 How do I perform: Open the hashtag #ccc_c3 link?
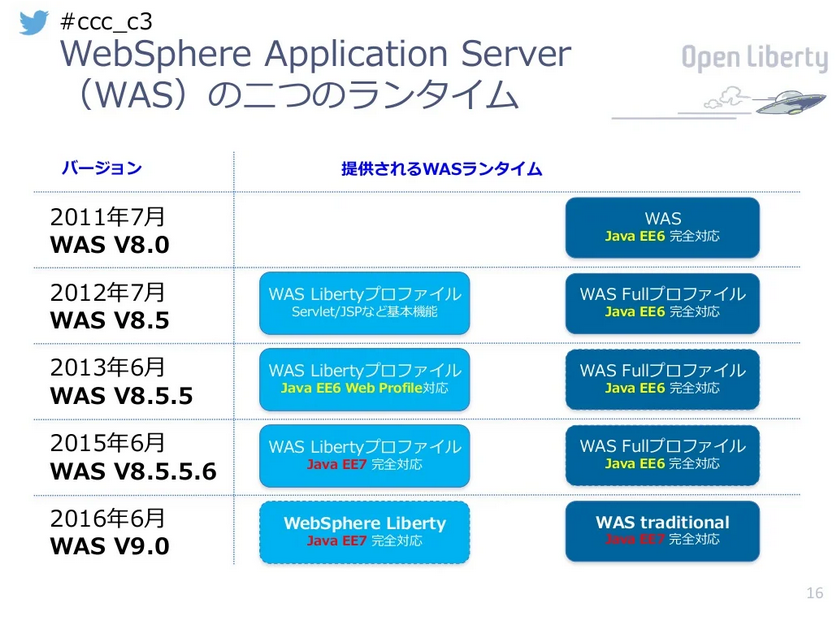click(103, 22)
